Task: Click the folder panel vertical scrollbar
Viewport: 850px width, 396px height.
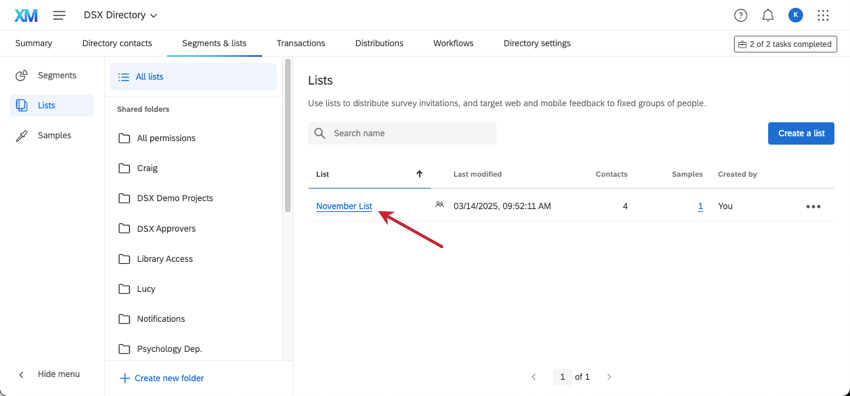Action: [288, 135]
